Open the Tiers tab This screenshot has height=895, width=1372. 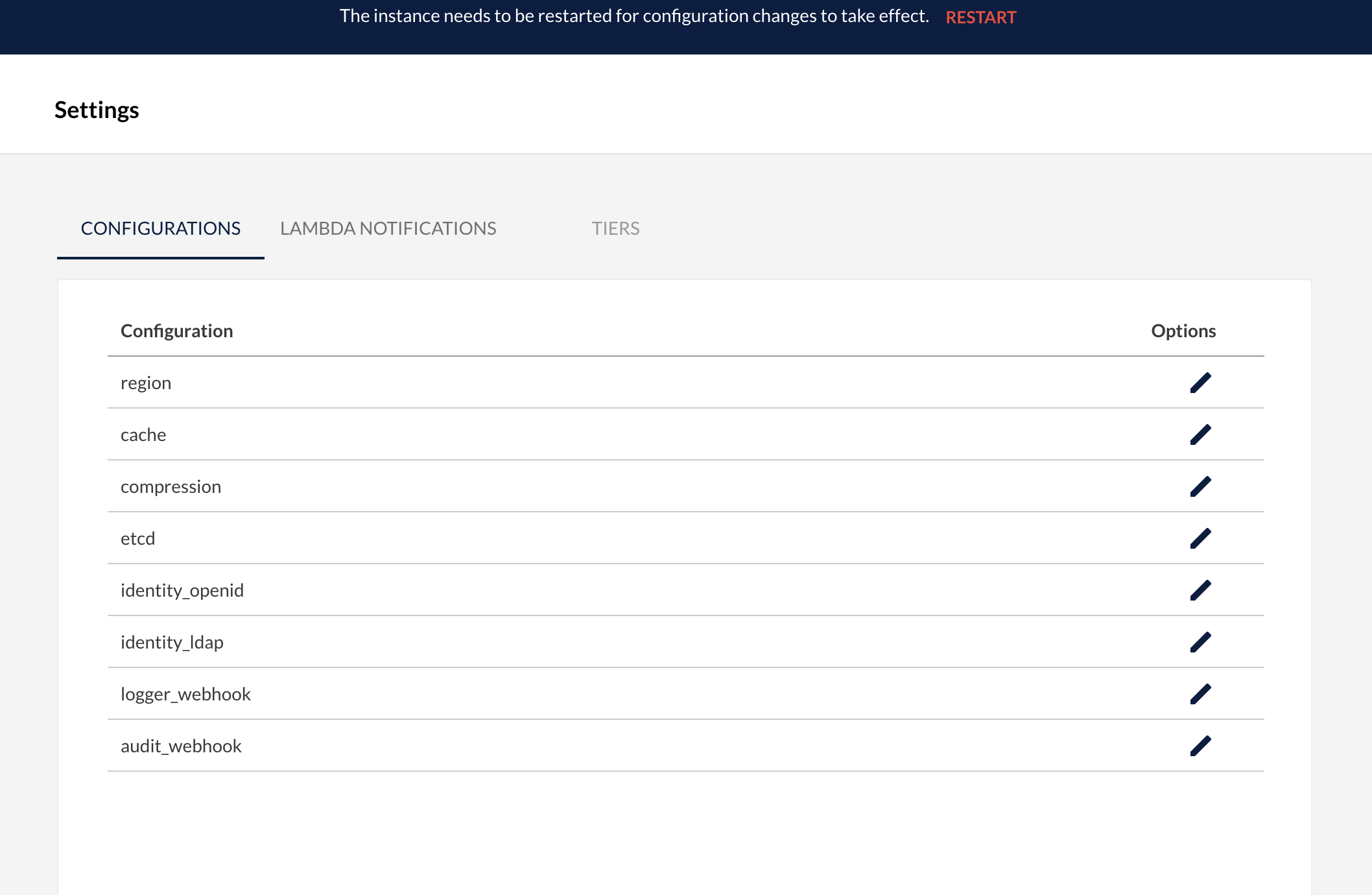click(x=615, y=228)
